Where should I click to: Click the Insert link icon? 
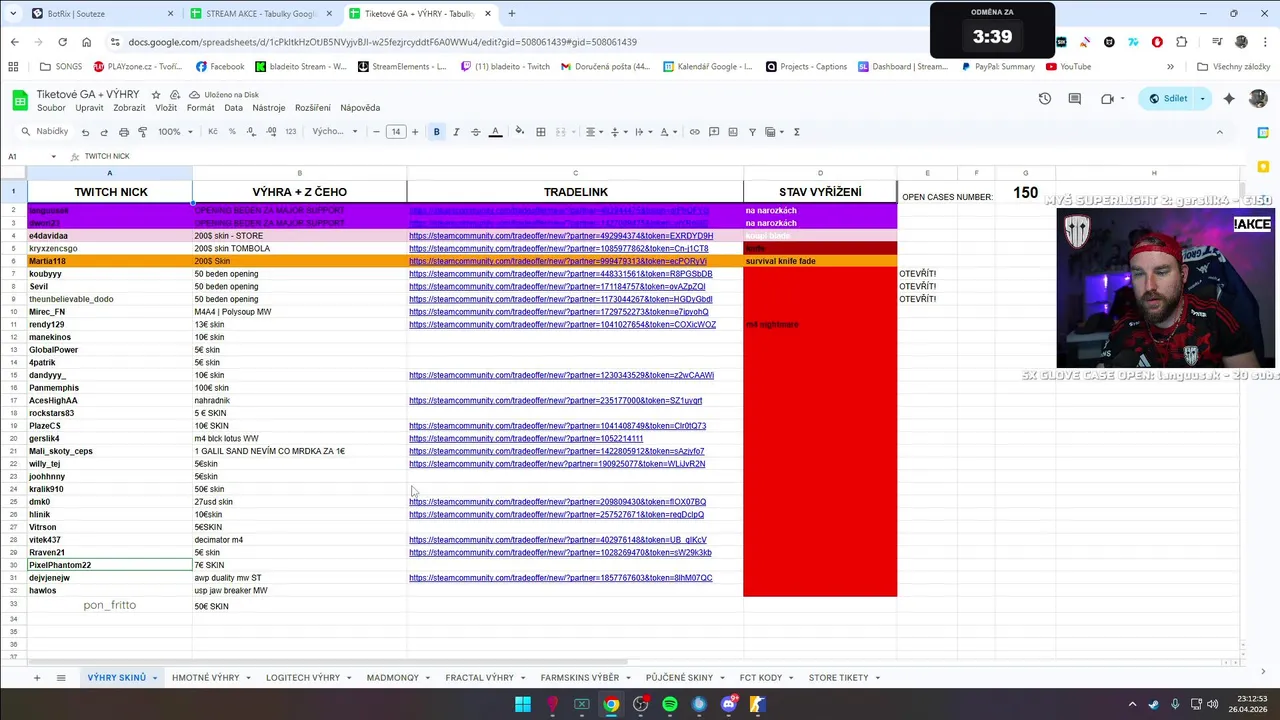point(695,132)
